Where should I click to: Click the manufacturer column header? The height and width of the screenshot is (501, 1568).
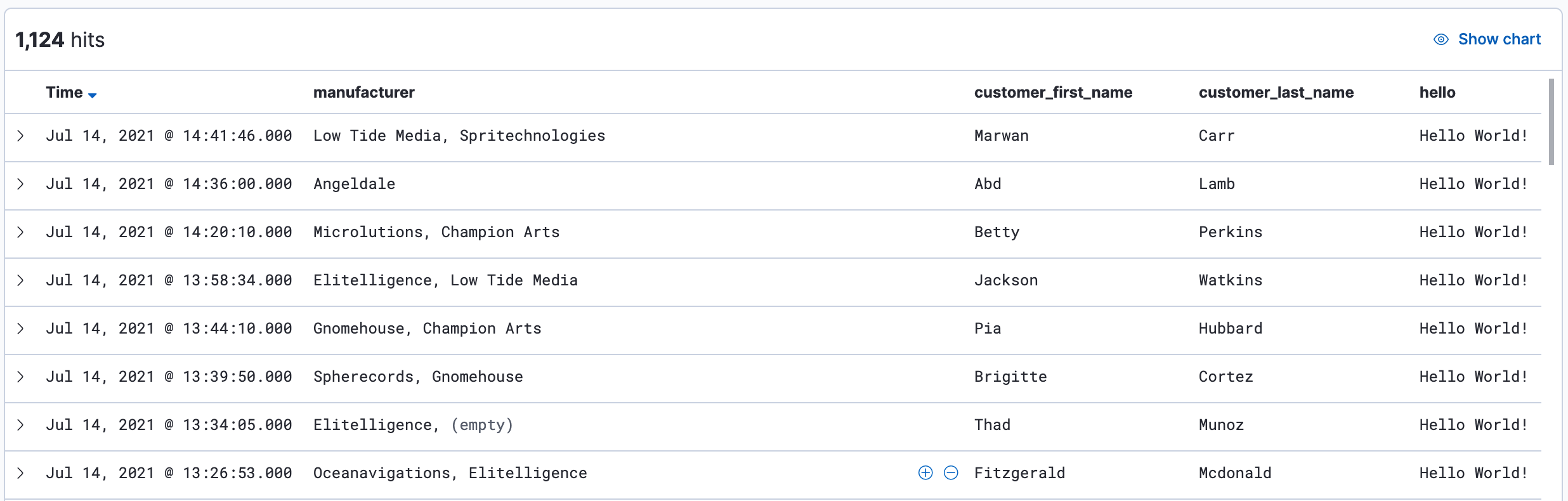coord(363,92)
